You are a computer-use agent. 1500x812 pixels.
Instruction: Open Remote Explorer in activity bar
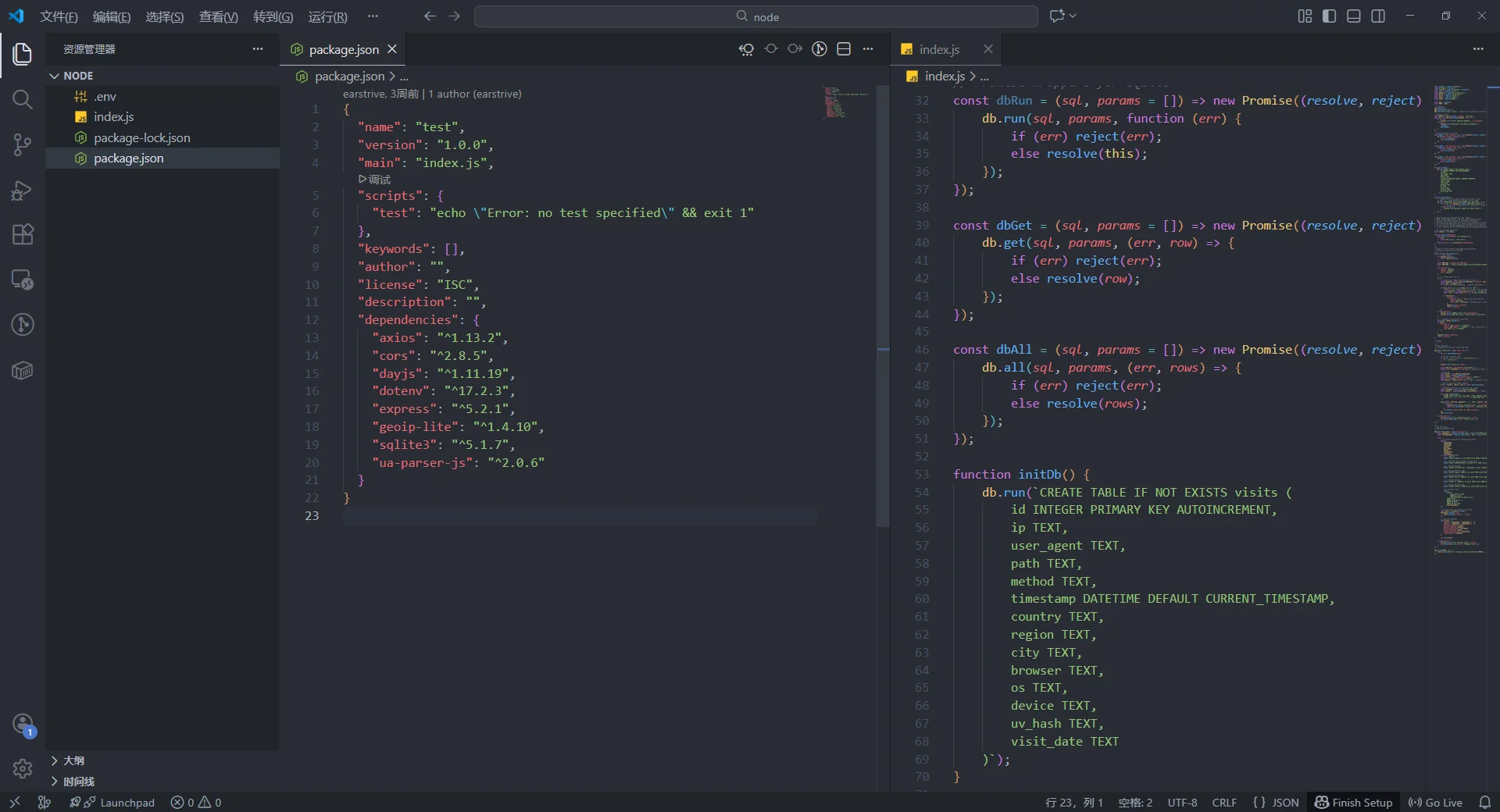[x=23, y=280]
